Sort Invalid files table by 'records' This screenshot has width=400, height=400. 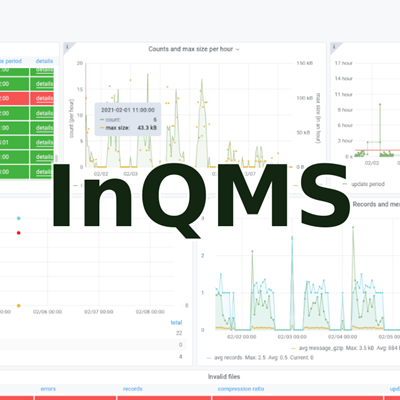(133, 389)
